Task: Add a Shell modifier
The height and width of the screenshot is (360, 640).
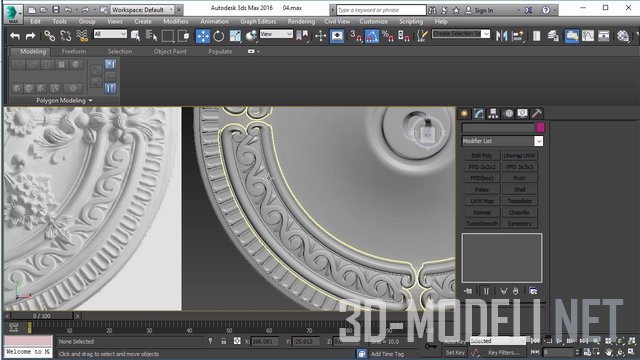Action: 519,189
